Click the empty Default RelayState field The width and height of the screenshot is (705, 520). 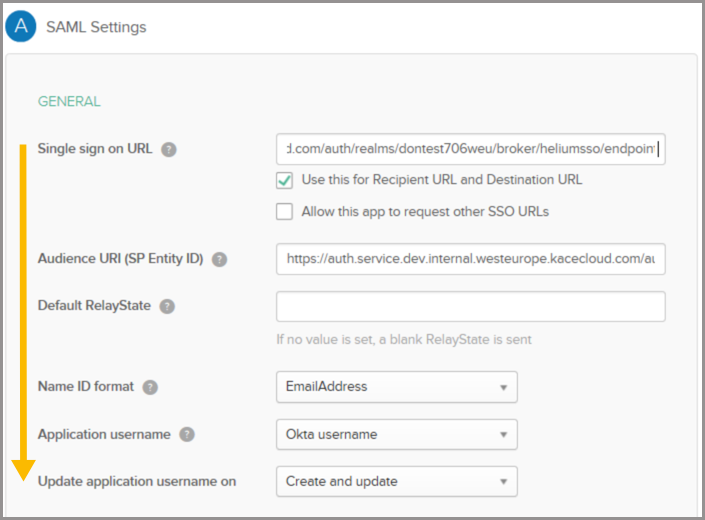point(470,306)
